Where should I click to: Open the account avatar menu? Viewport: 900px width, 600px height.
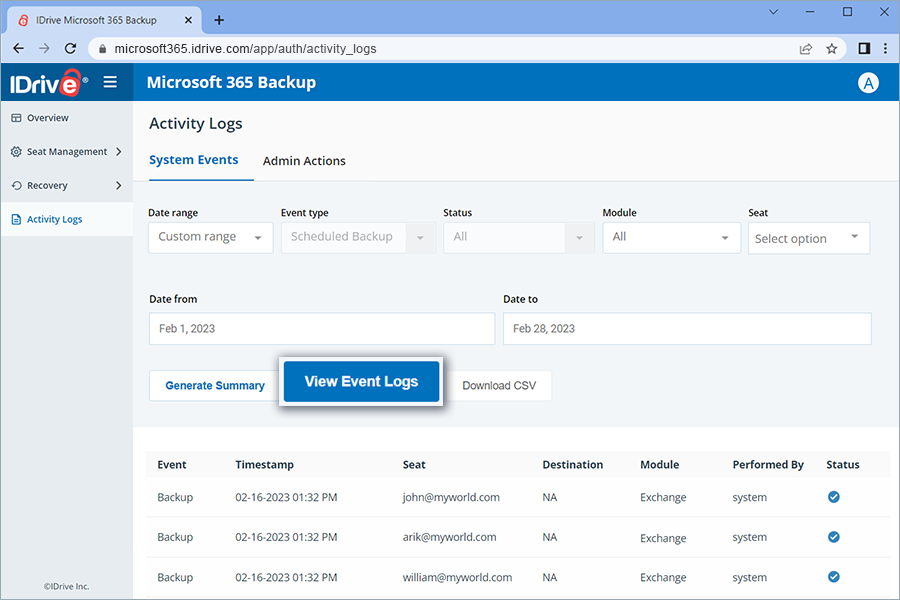(x=868, y=82)
